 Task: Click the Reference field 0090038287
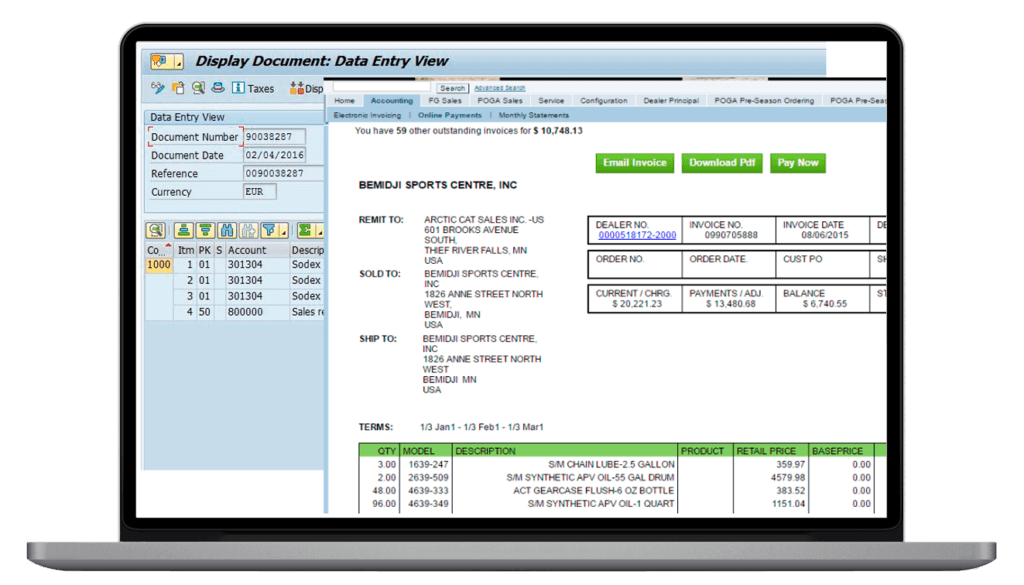(x=283, y=174)
